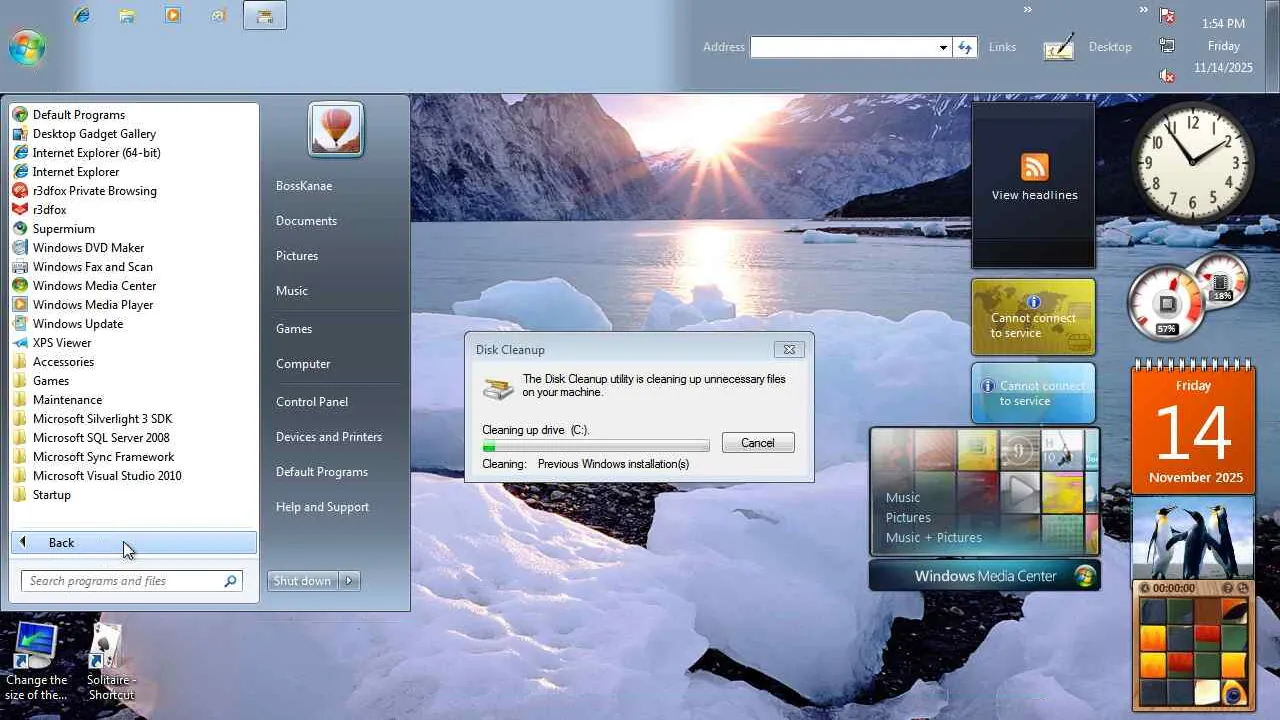1280x720 pixels.
Task: Click the Windows Media Center program icon
Action: pos(20,286)
